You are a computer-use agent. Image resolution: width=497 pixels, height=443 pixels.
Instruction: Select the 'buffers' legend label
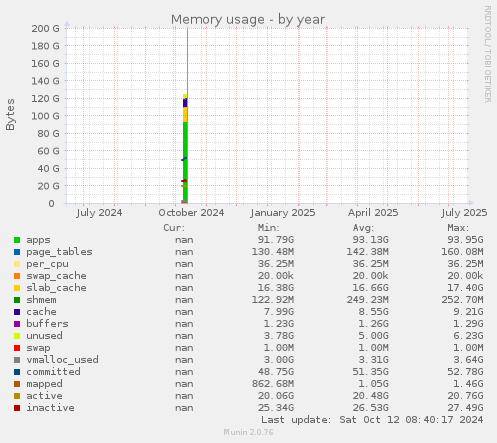[47, 324]
